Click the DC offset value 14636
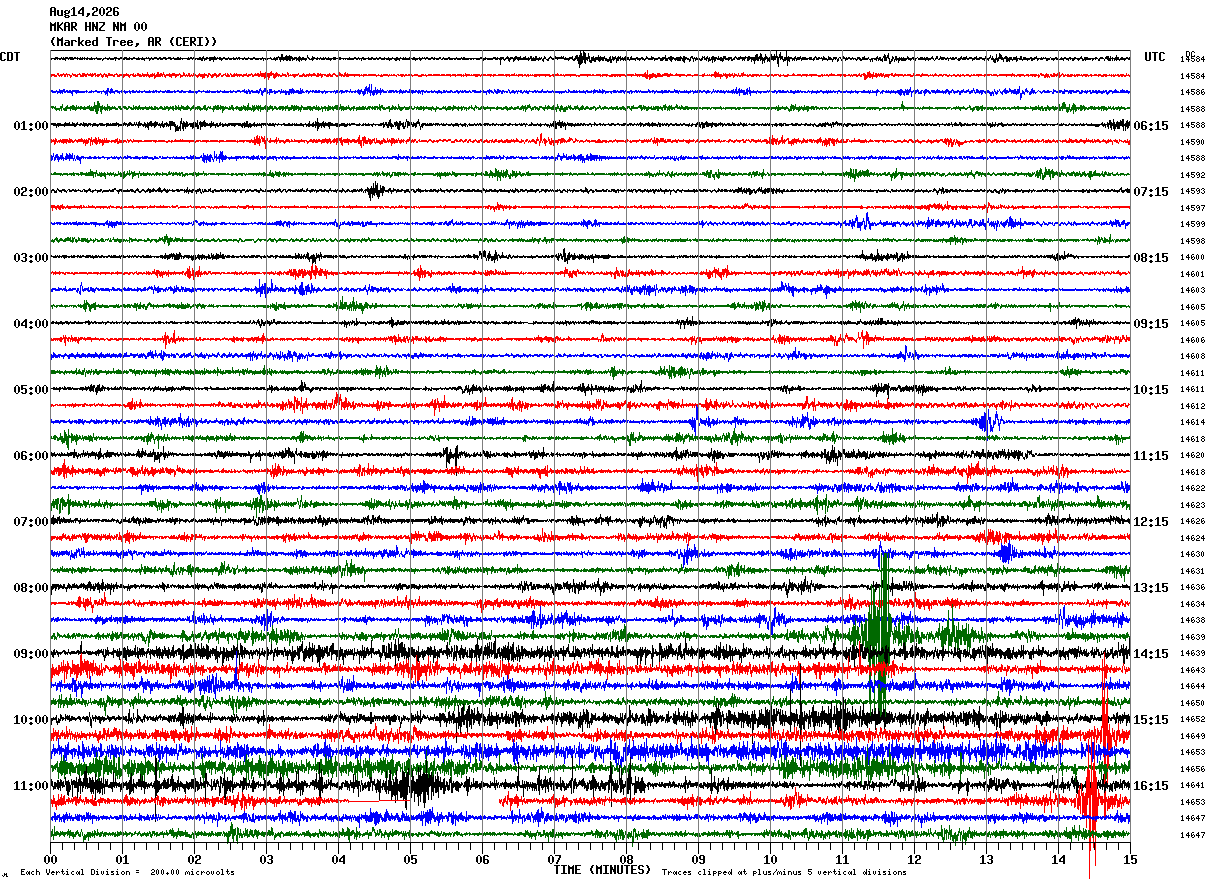The height and width of the screenshot is (886, 1210). pos(1192,588)
